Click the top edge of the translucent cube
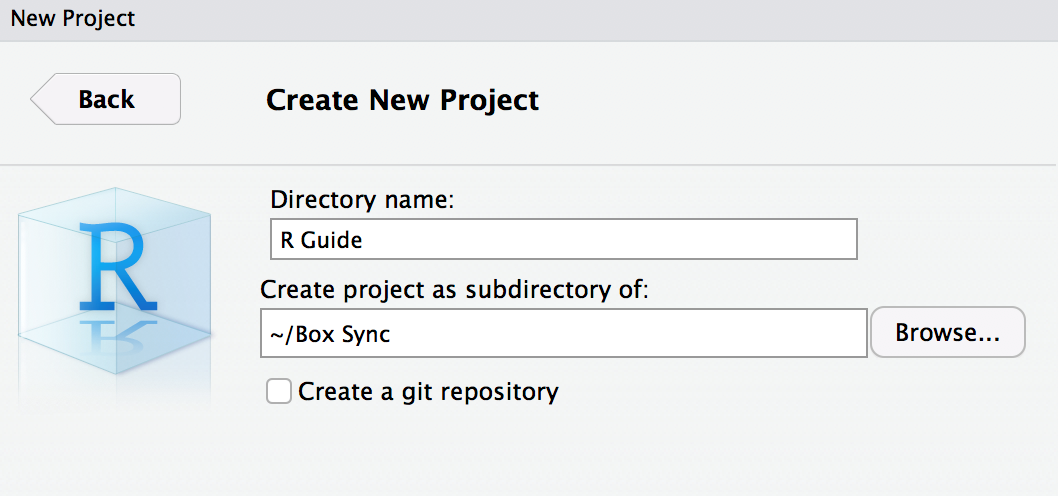Viewport: 1058px width, 496px height. tap(113, 194)
